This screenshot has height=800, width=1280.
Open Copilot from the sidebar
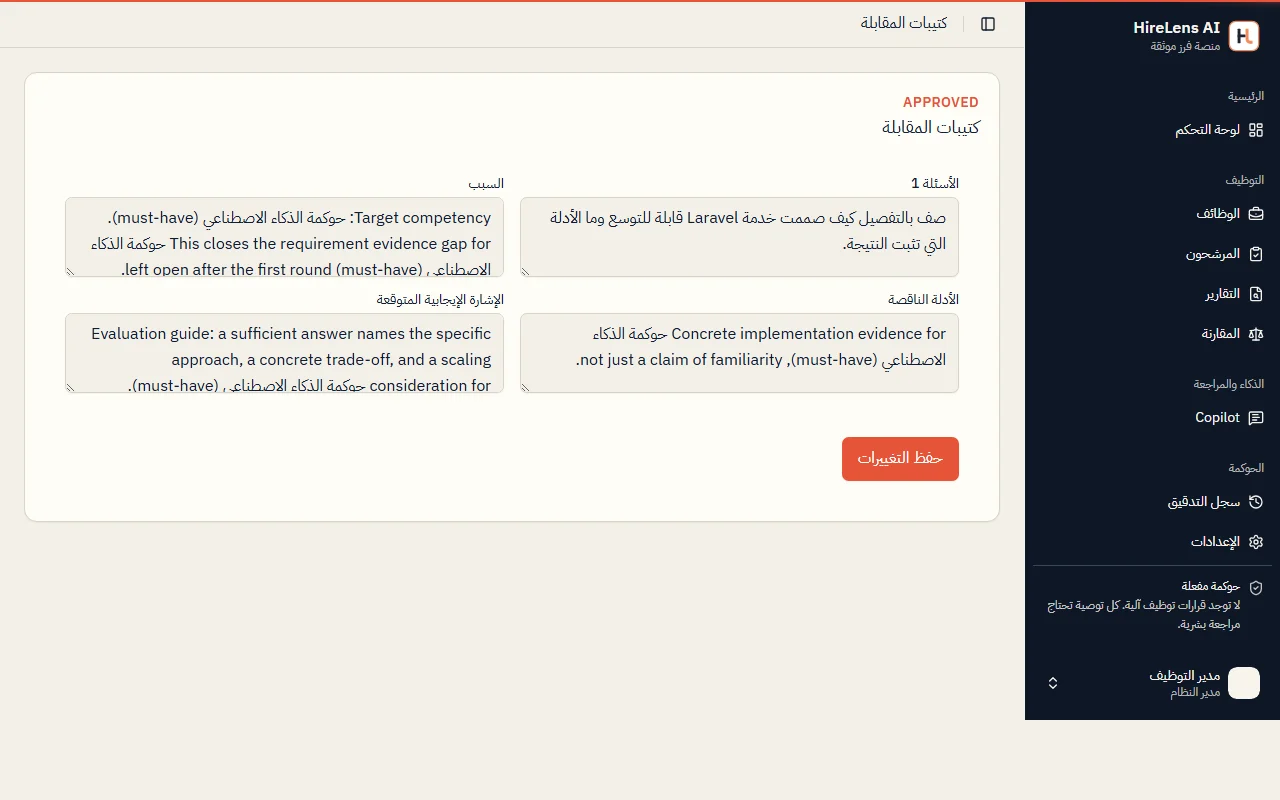coord(1152,418)
